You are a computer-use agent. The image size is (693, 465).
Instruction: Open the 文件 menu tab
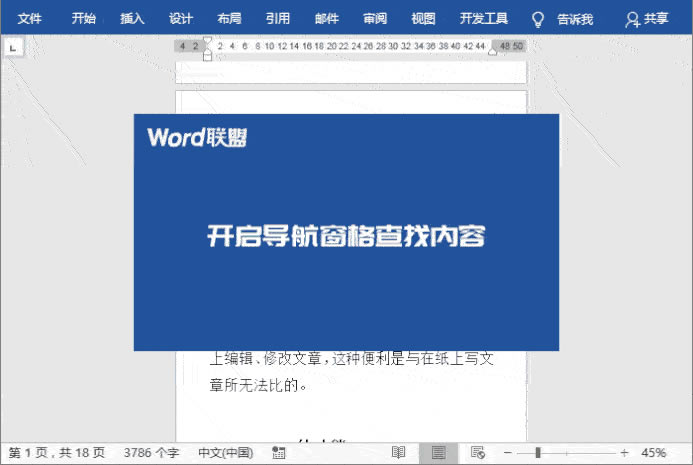coord(30,19)
